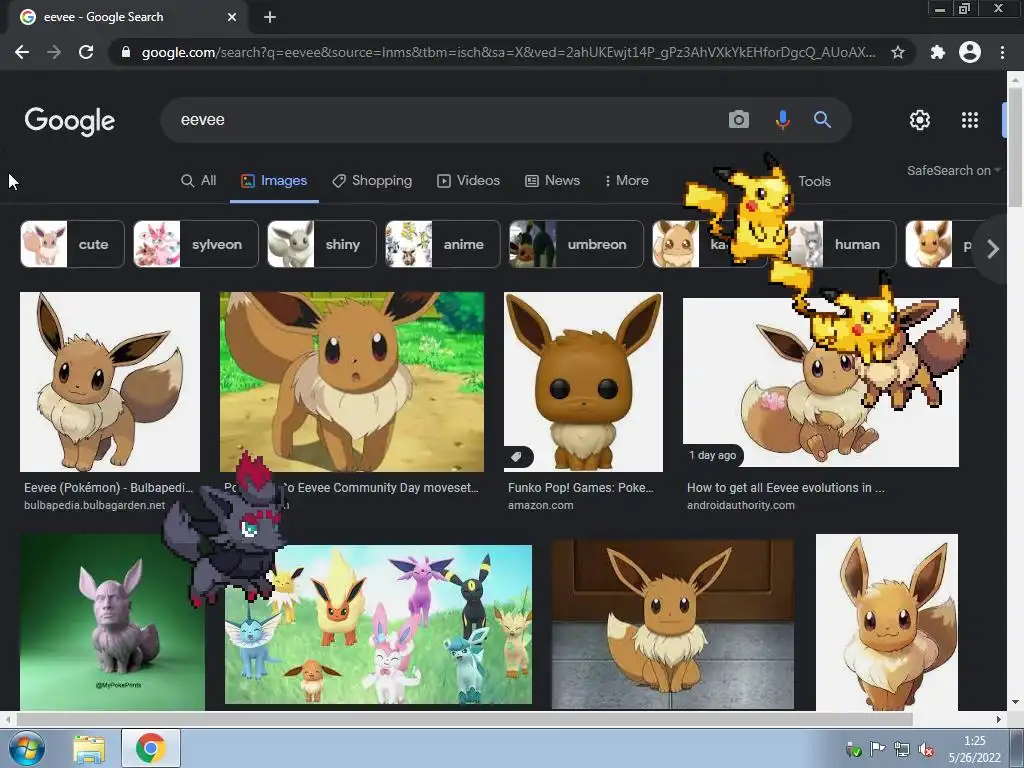Reload the Google search page
Image resolution: width=1024 pixels, height=768 pixels.
(86, 52)
